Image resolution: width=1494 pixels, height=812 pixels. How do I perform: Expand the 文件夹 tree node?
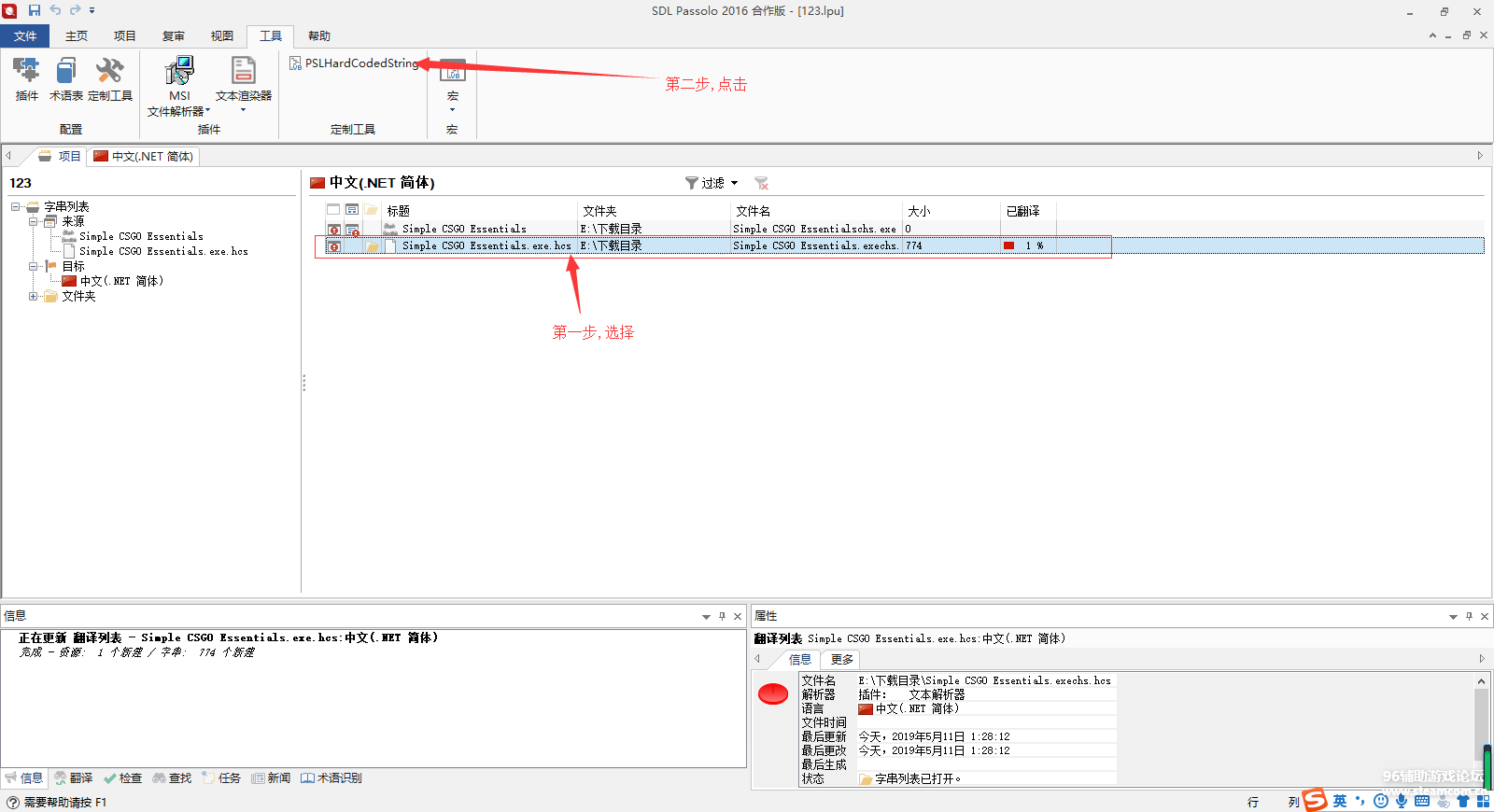pos(34,296)
